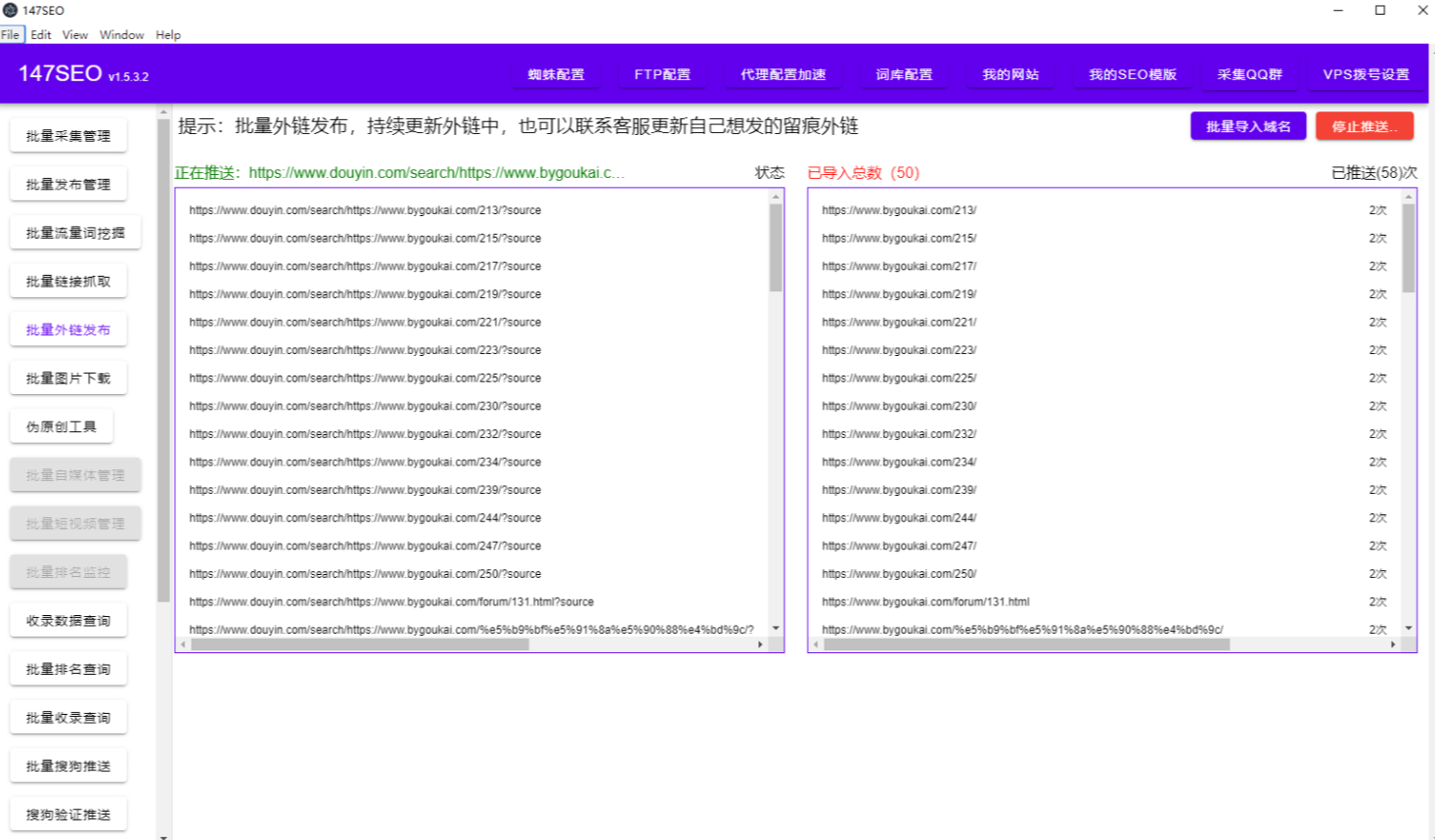Image resolution: width=1435 pixels, height=840 pixels.
Task: Open 批量流量词挖掘
Action: (x=75, y=233)
